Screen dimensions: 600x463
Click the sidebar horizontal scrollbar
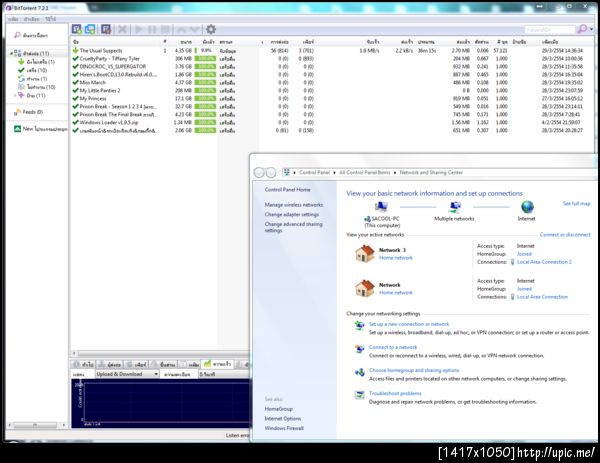(37, 425)
